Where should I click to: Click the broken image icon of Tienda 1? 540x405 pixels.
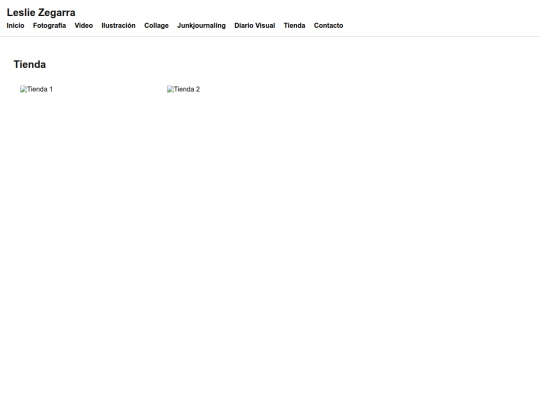(x=23, y=89)
